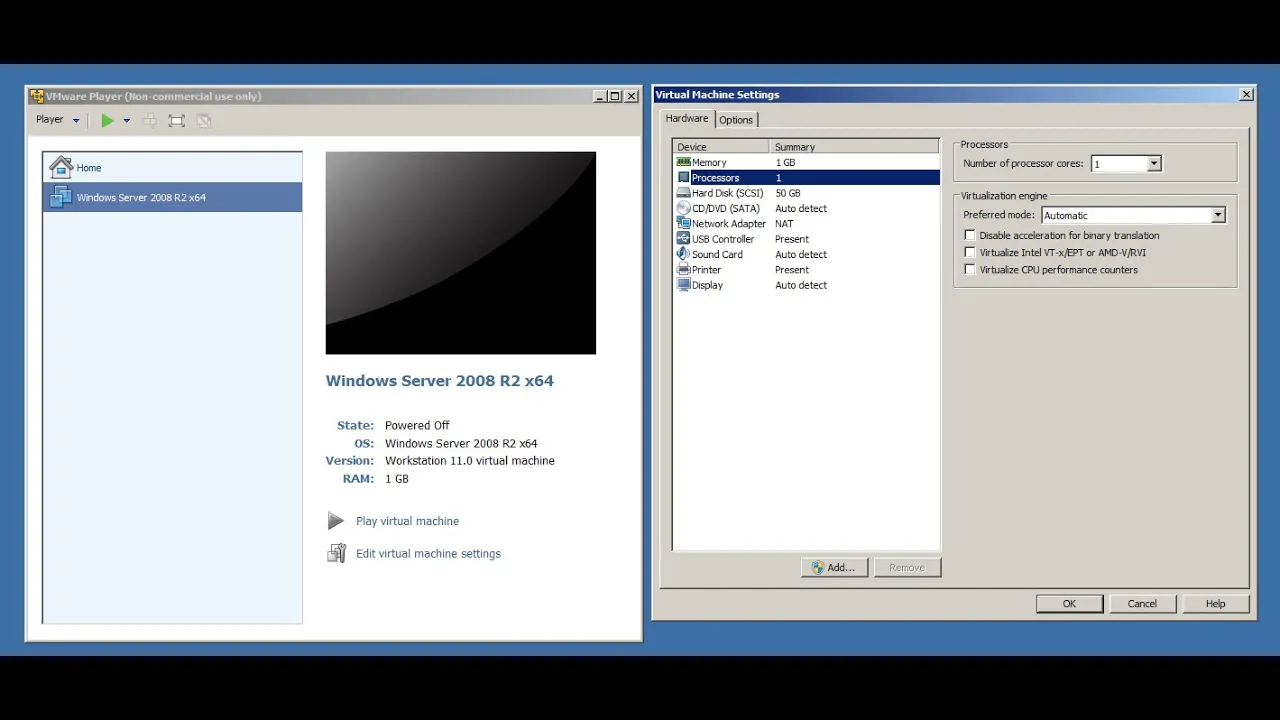The height and width of the screenshot is (720, 1280).
Task: Select the Display row label
Action: 707,285
